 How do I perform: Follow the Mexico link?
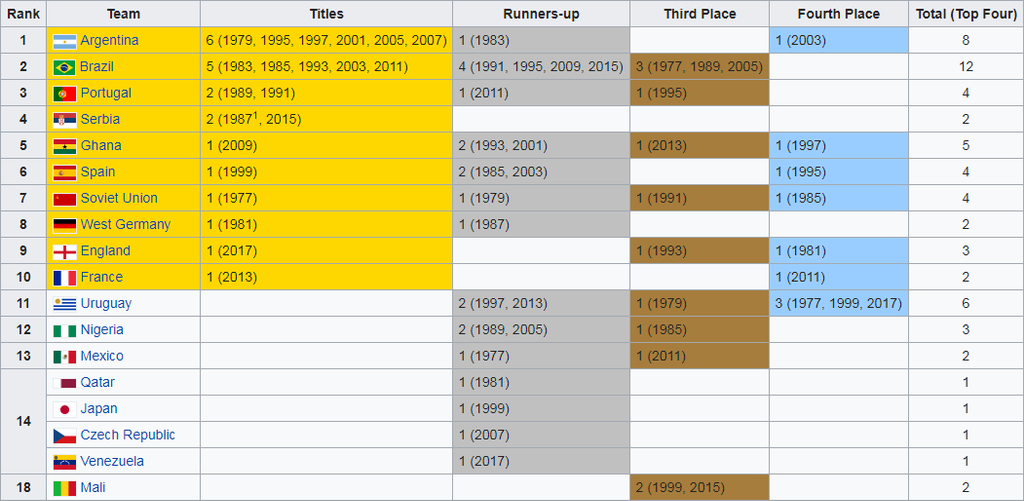(x=102, y=356)
